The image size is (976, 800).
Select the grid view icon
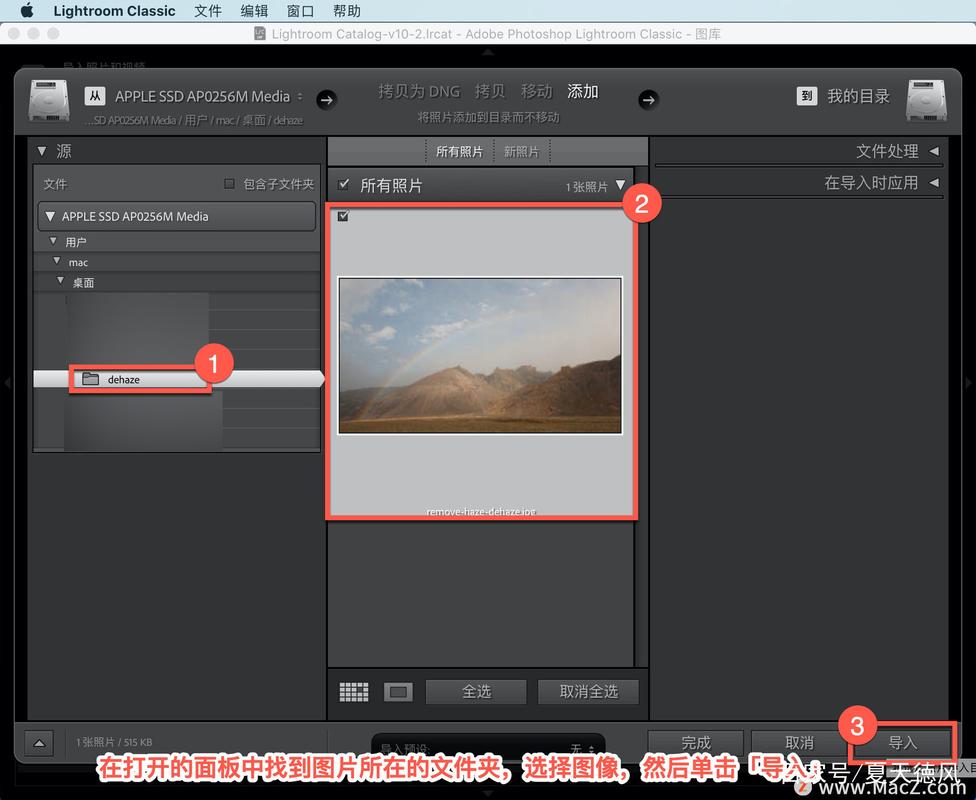(x=352, y=691)
